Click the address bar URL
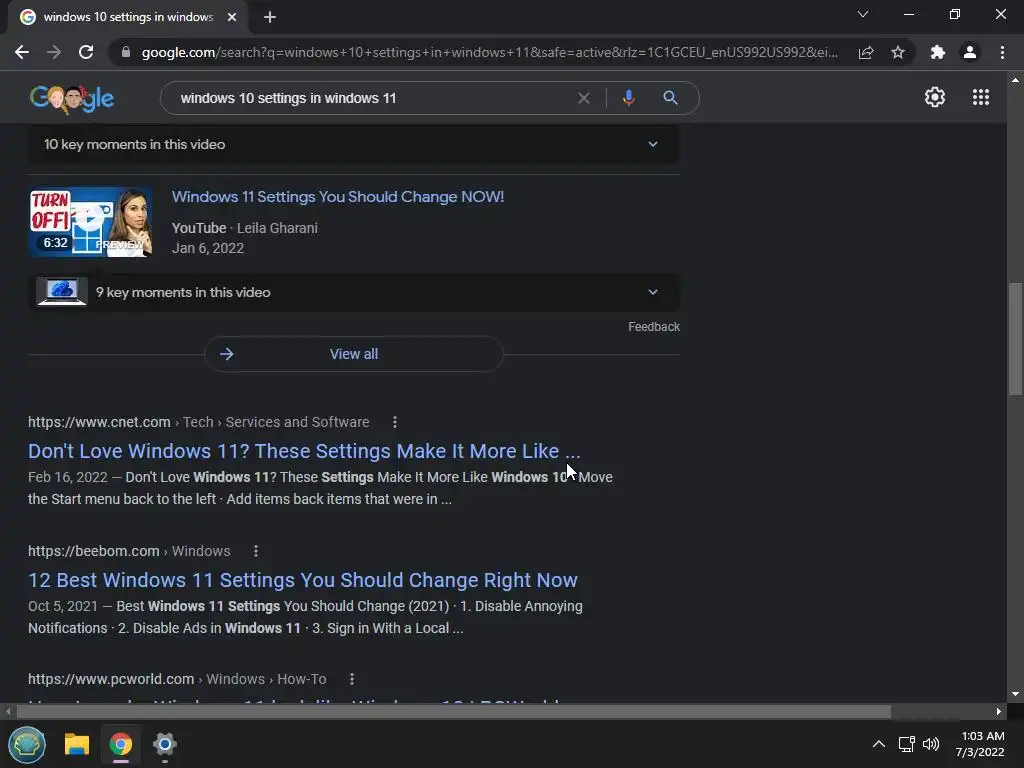 [490, 52]
